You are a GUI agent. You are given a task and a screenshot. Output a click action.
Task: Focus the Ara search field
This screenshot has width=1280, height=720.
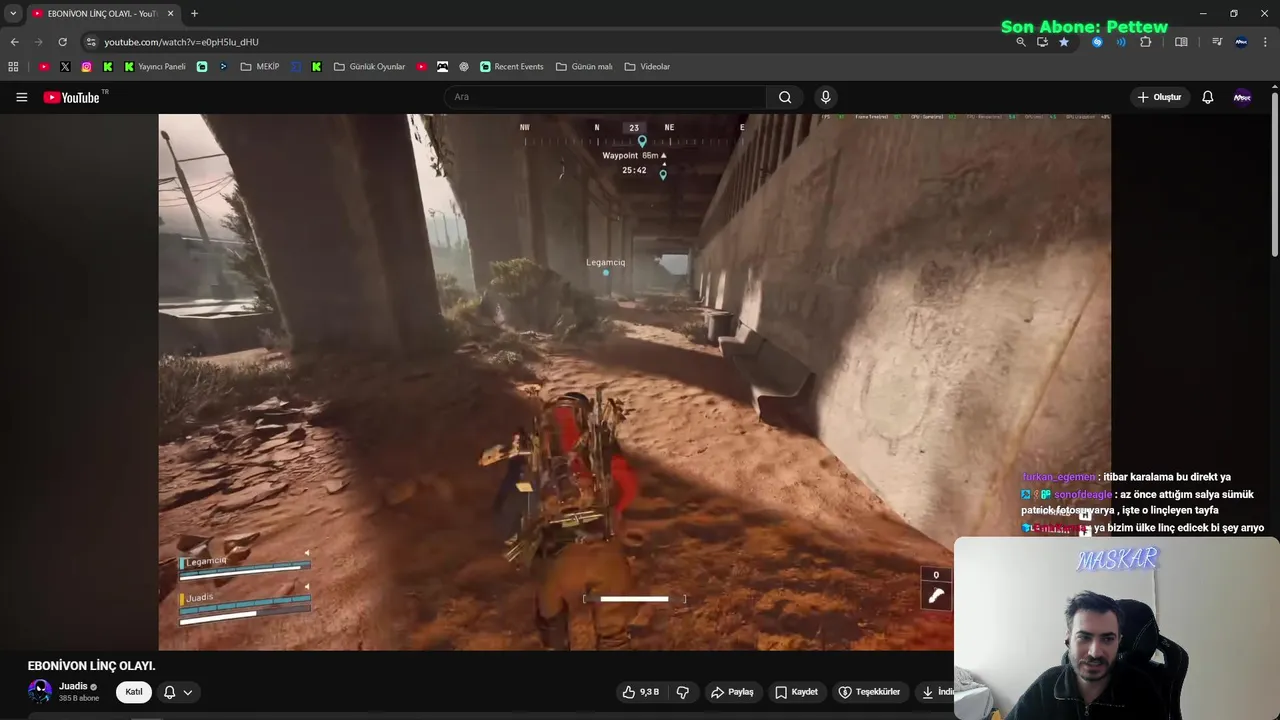pyautogui.click(x=605, y=97)
